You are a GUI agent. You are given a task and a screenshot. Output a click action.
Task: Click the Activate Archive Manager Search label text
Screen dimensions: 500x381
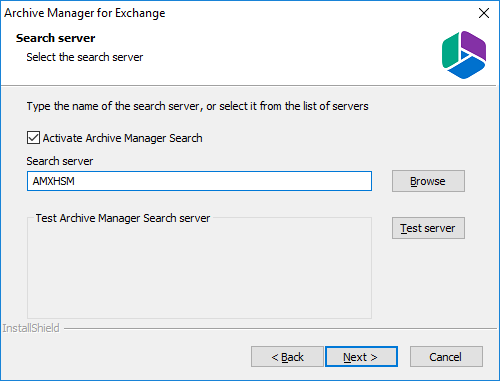(x=122, y=138)
